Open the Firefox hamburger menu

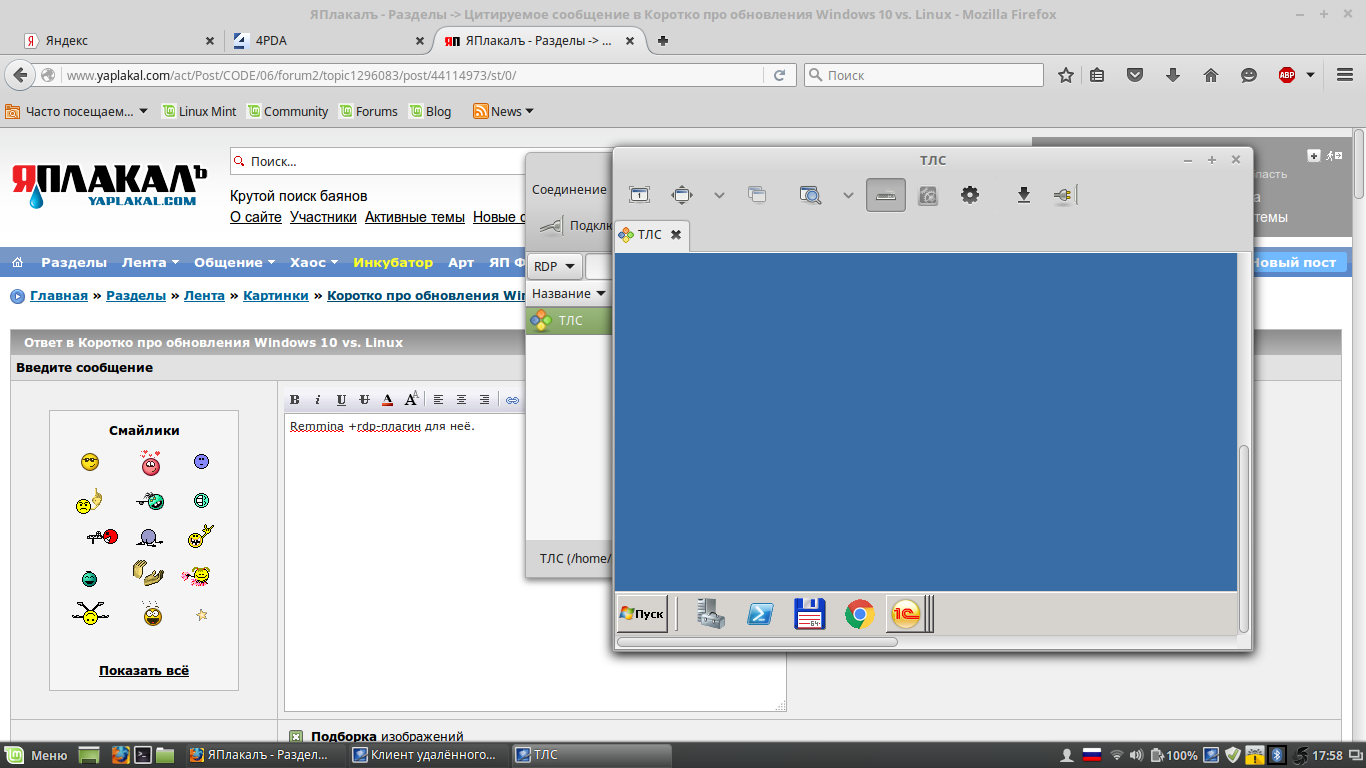tap(1345, 75)
